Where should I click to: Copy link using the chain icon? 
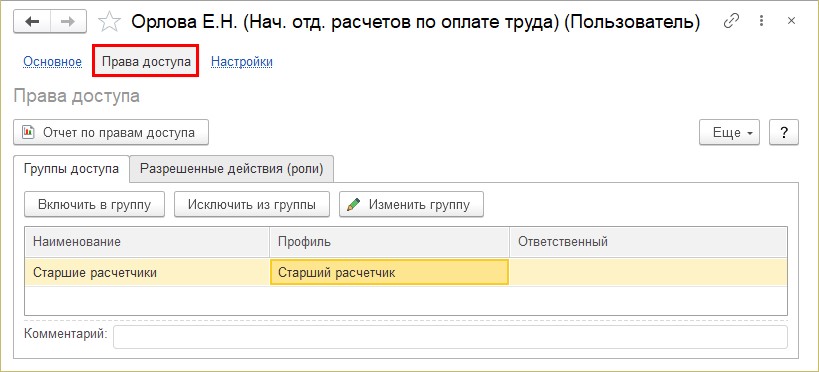[x=731, y=21]
